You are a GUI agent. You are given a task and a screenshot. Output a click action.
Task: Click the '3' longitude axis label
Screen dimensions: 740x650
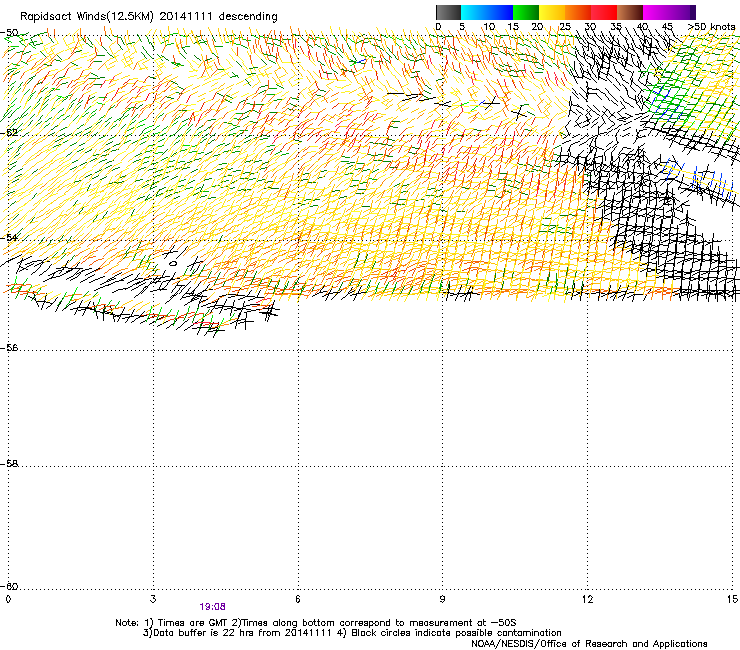(x=153, y=599)
